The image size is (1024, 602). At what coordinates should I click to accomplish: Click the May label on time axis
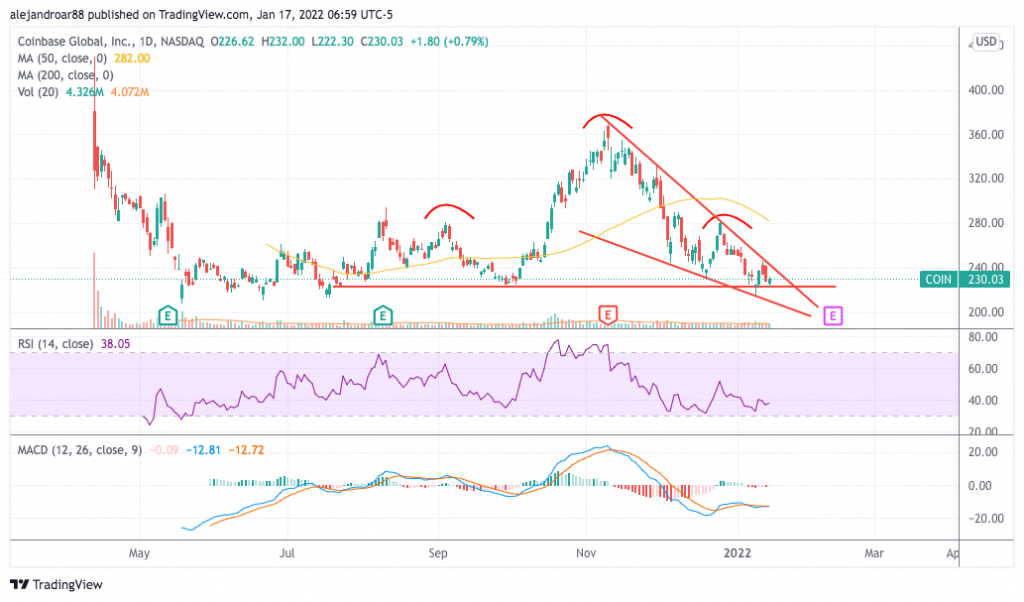(x=139, y=553)
